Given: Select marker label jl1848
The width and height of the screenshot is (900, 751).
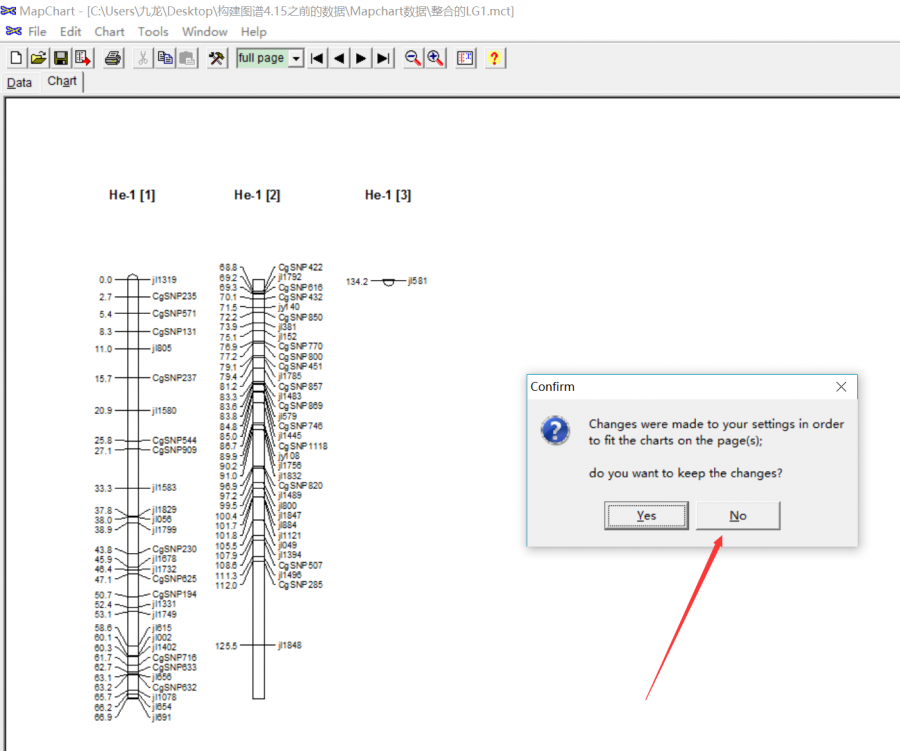Looking at the screenshot, I should (290, 645).
